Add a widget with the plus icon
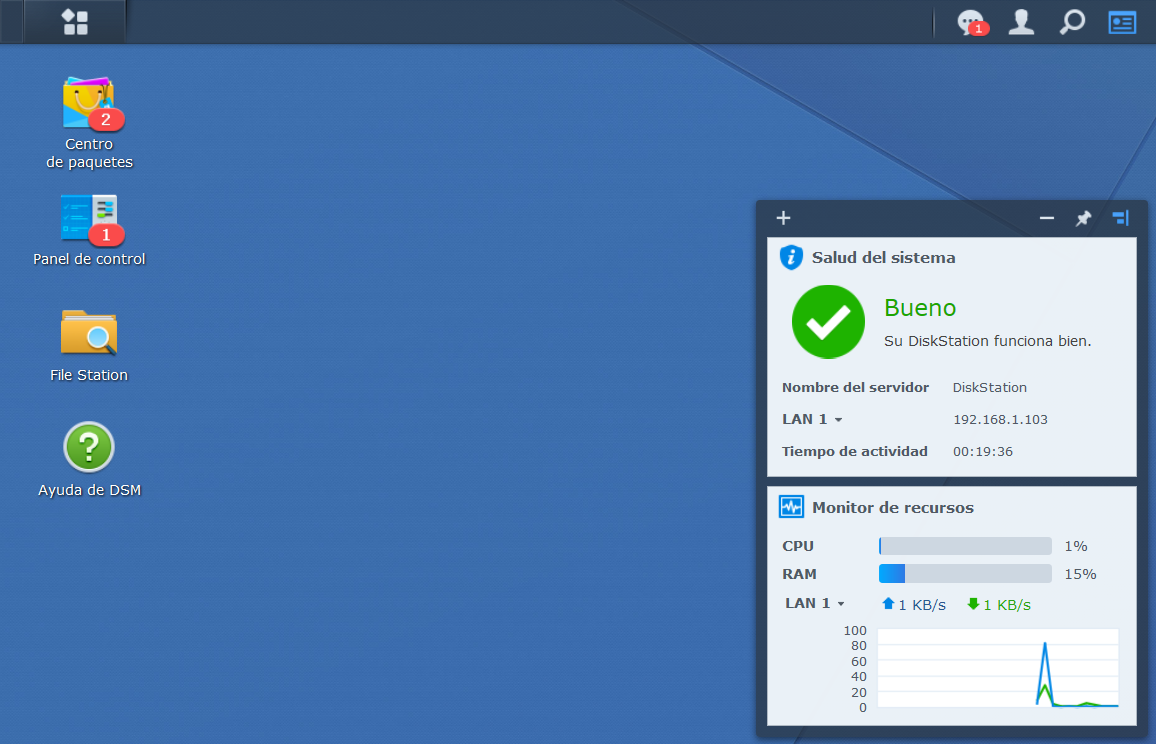 [x=783, y=218]
